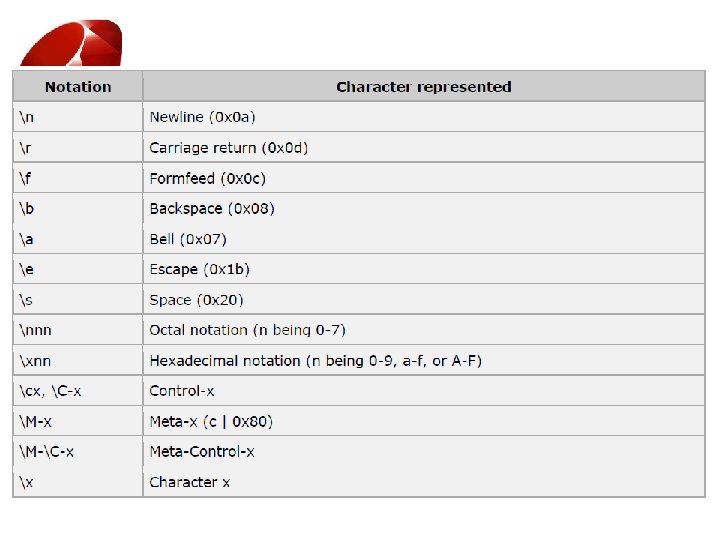Select the Control-x description cell
Viewport: 720px width, 540px height.
coord(423,391)
